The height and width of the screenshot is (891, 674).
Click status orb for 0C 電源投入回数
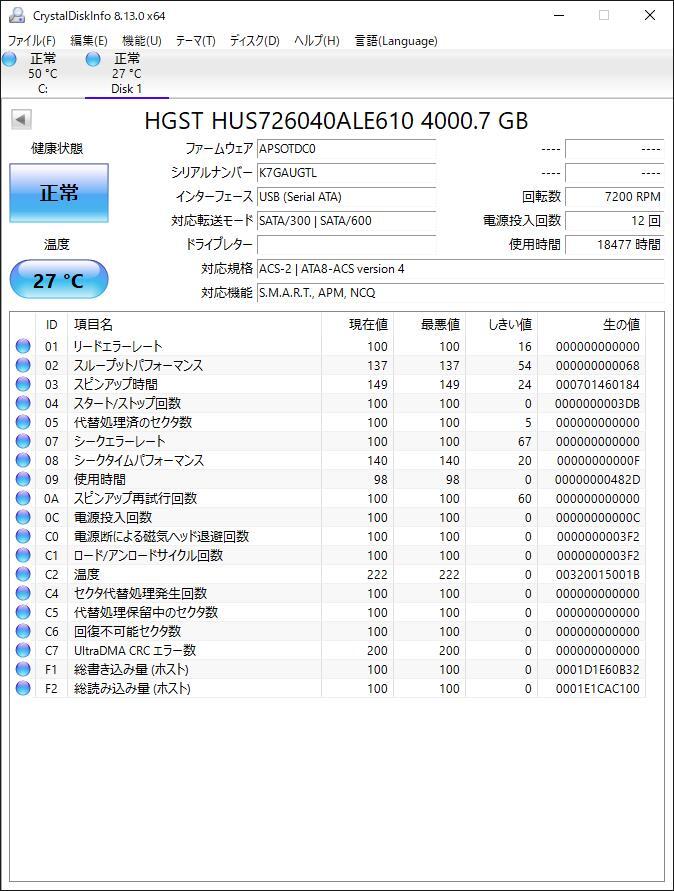pos(23,517)
